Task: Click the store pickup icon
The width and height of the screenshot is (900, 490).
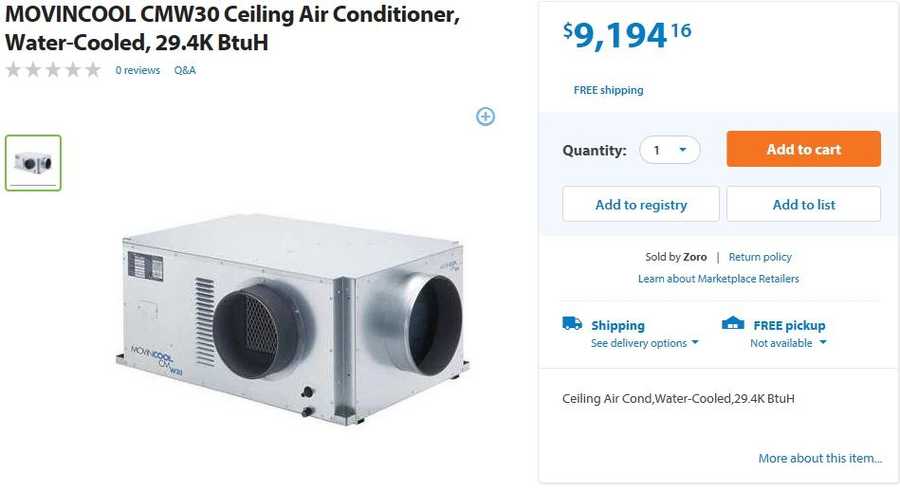Action: tap(733, 324)
